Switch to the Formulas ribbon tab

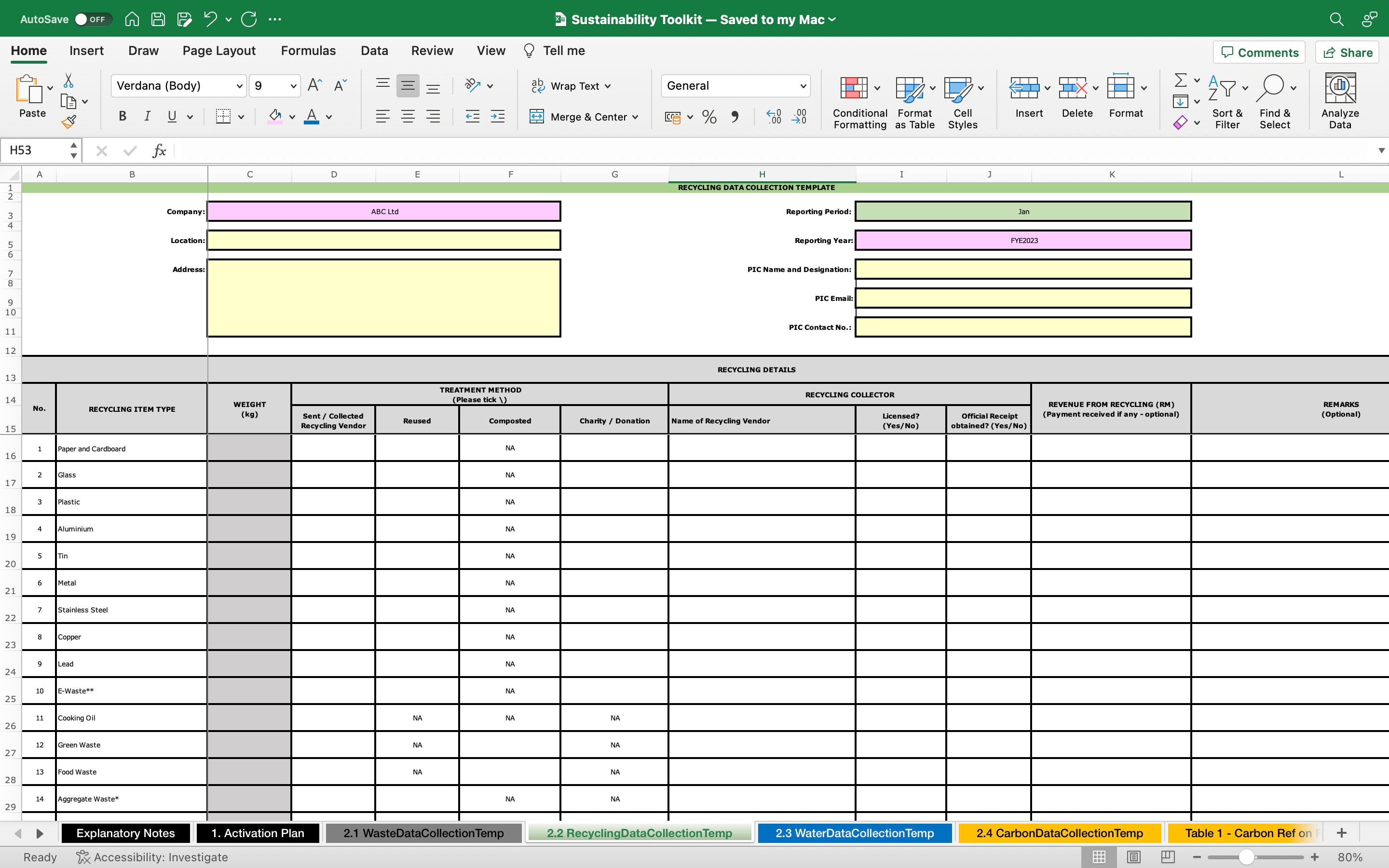[308, 51]
